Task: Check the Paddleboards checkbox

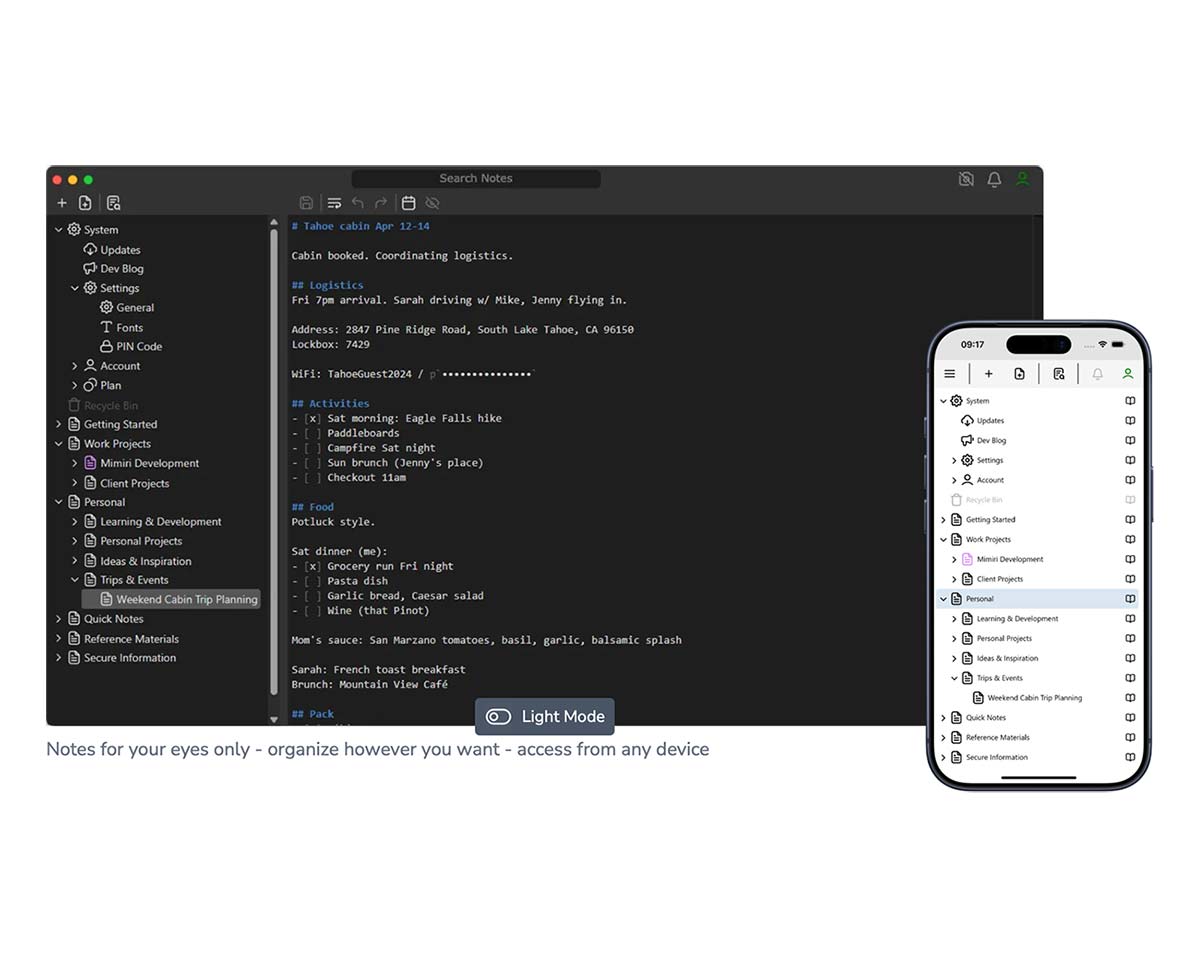Action: [313, 433]
